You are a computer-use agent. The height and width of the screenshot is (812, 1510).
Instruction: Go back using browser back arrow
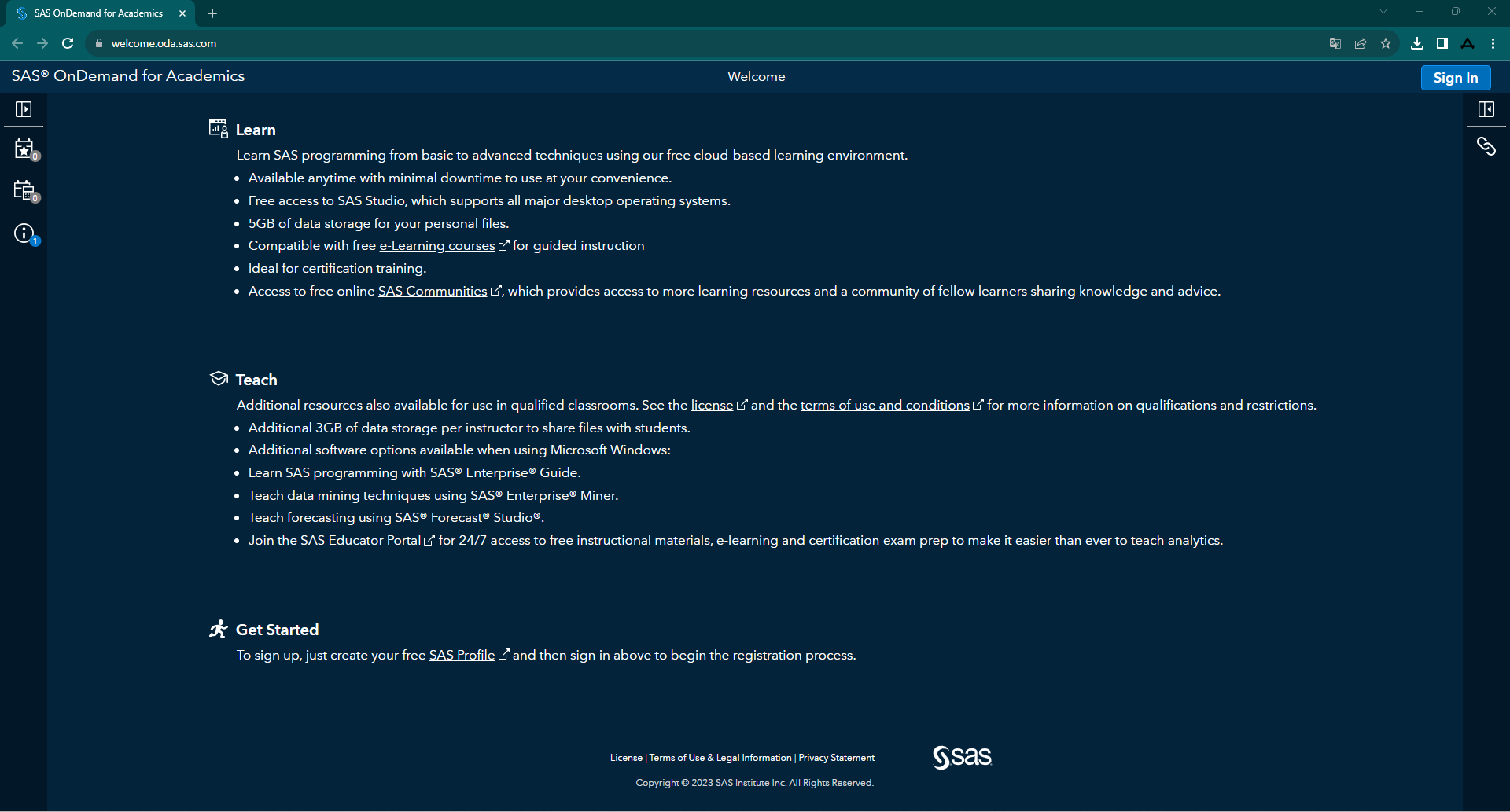[17, 43]
